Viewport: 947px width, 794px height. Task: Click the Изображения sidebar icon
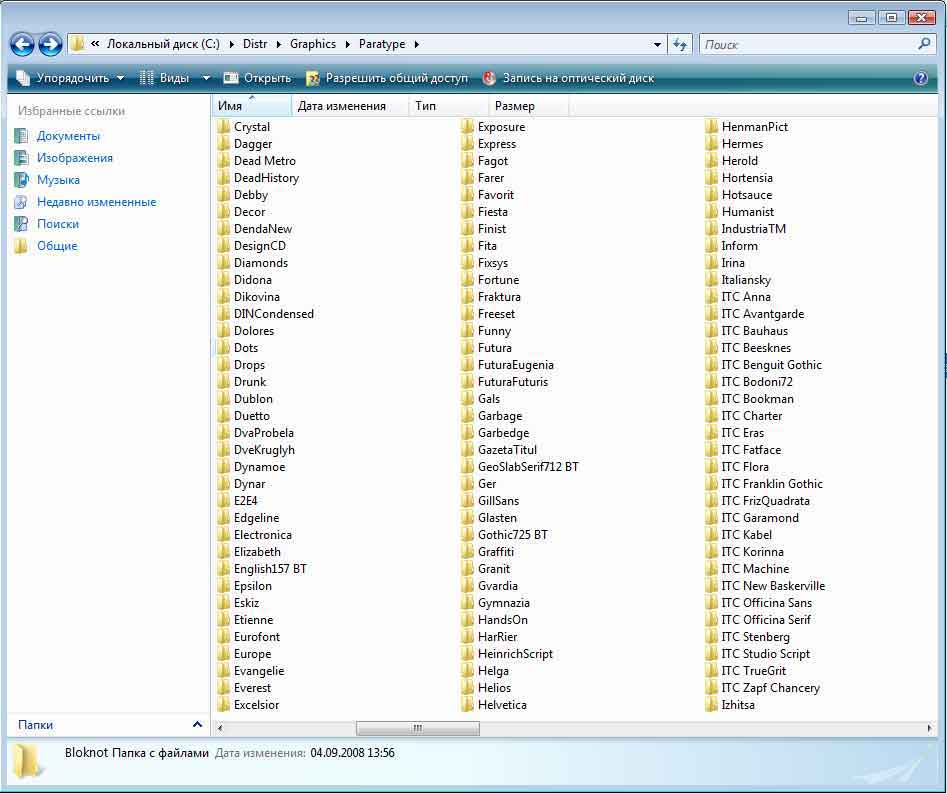(x=21, y=158)
